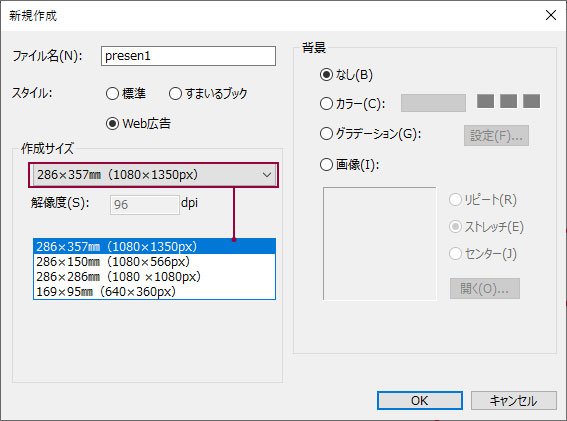Click the wide background color swatch
Screen dimensions: 567x421
(x=433, y=103)
